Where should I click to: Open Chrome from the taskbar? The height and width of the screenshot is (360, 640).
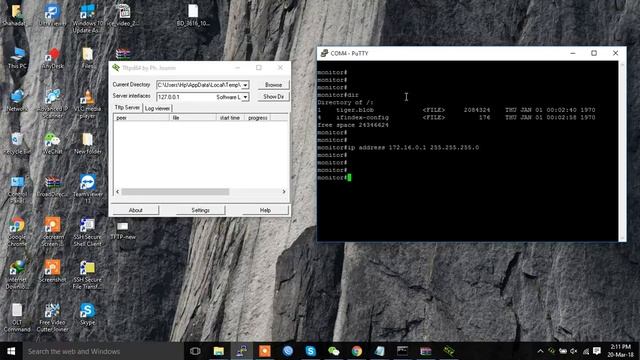tap(357, 351)
